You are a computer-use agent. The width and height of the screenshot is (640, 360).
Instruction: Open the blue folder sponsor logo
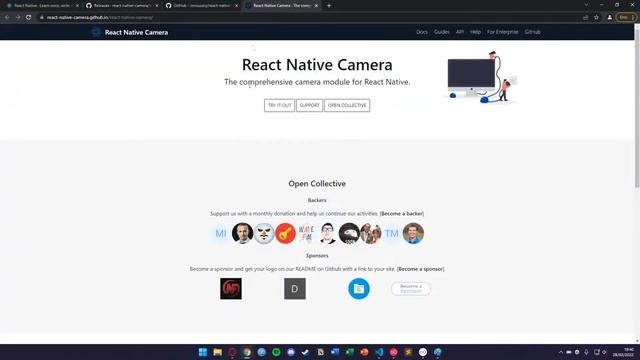[x=359, y=289]
